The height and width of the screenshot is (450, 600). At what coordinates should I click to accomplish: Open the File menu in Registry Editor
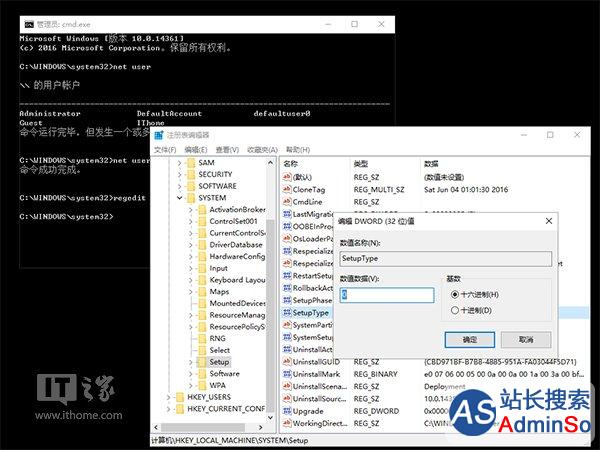[165, 150]
